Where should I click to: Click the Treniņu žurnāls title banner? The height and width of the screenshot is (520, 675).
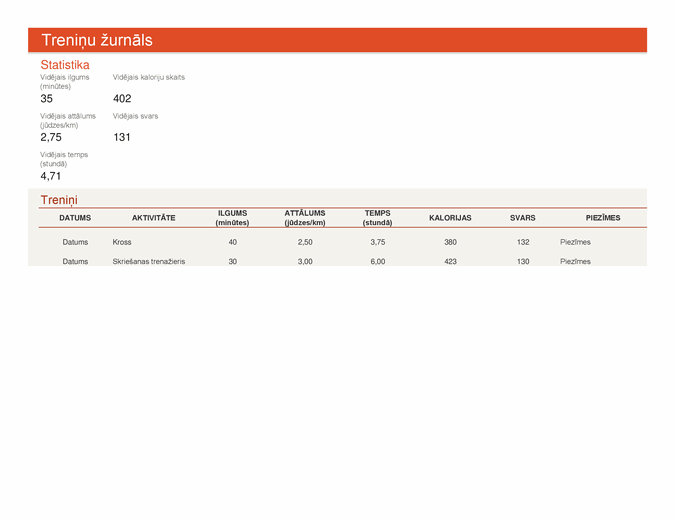point(97,40)
